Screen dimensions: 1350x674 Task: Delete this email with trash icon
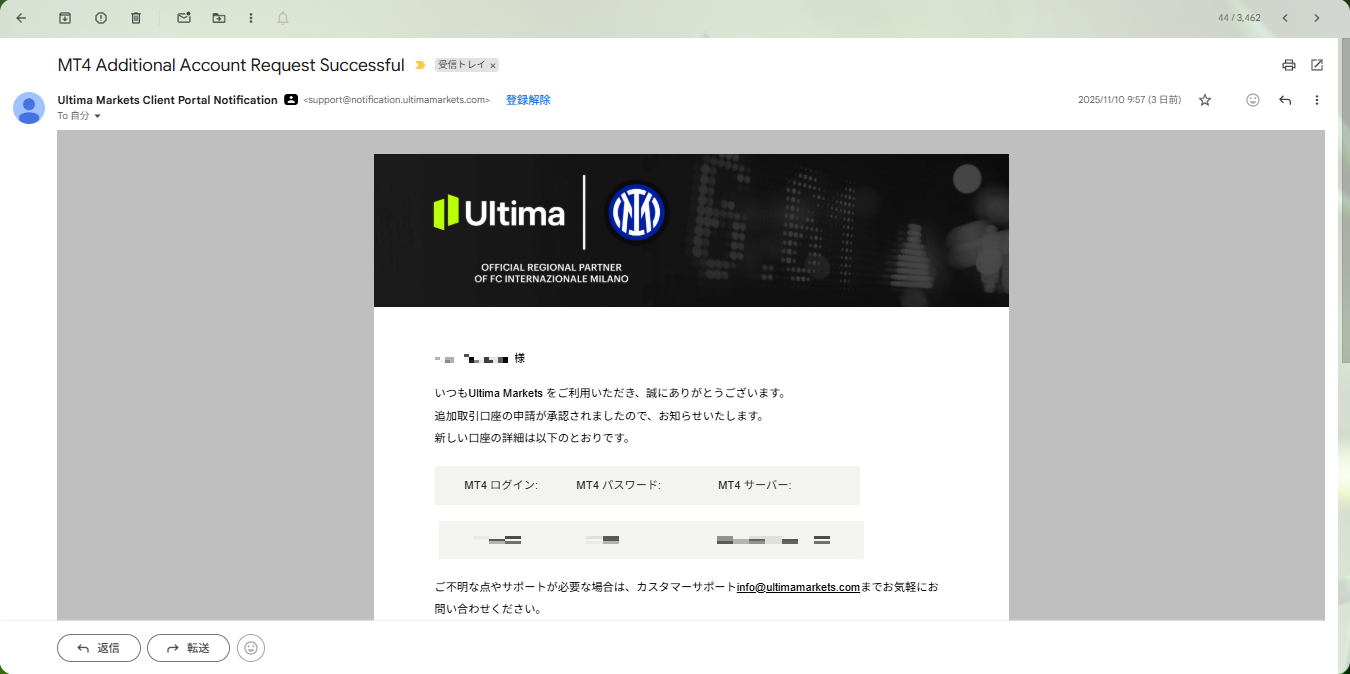136,18
